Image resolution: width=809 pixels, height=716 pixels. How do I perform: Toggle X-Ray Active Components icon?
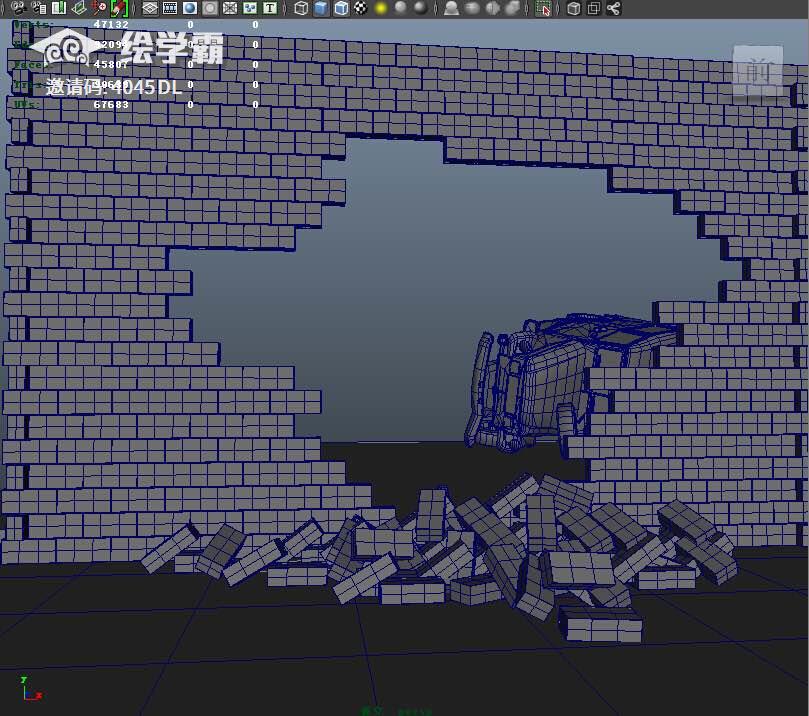coord(493,8)
